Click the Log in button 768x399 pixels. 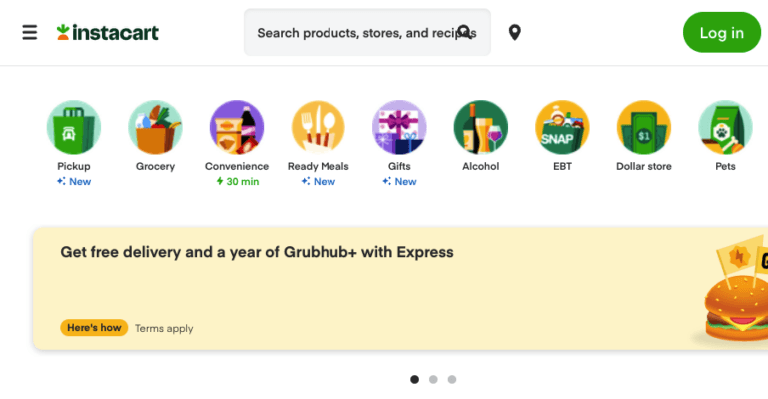pos(721,32)
